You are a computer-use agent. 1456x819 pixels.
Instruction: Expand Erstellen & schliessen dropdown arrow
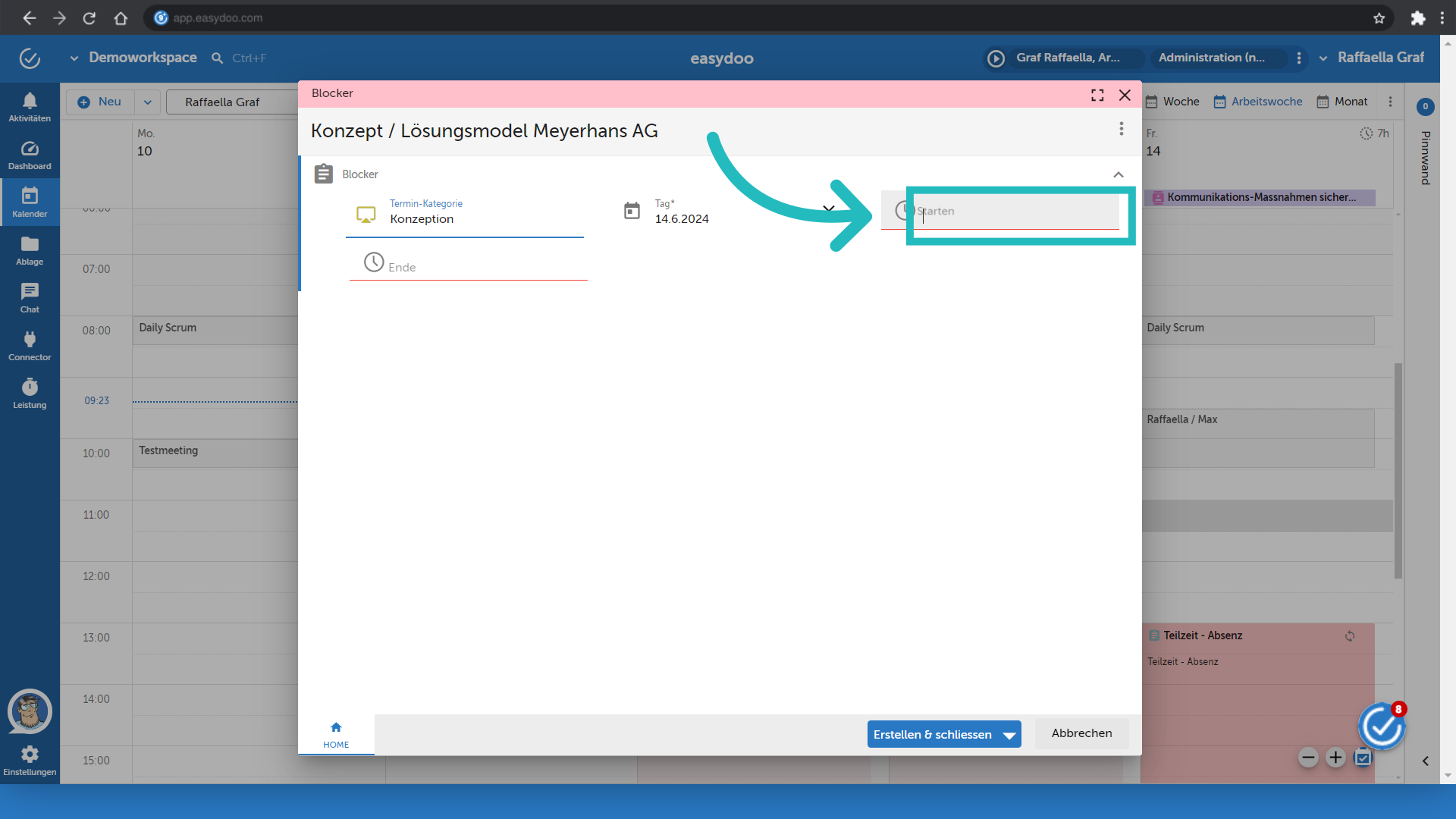click(x=1008, y=734)
